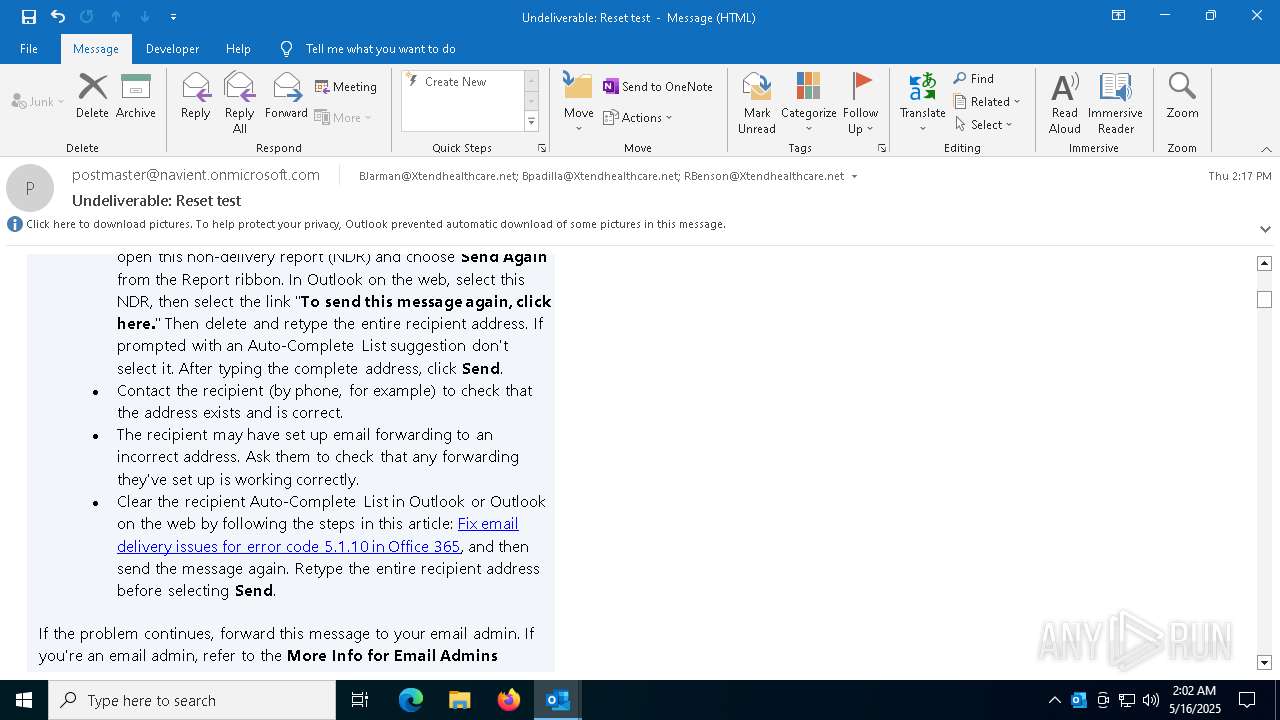Open the Categorize color menu
This screenshot has height=720, width=1280.
(x=808, y=103)
